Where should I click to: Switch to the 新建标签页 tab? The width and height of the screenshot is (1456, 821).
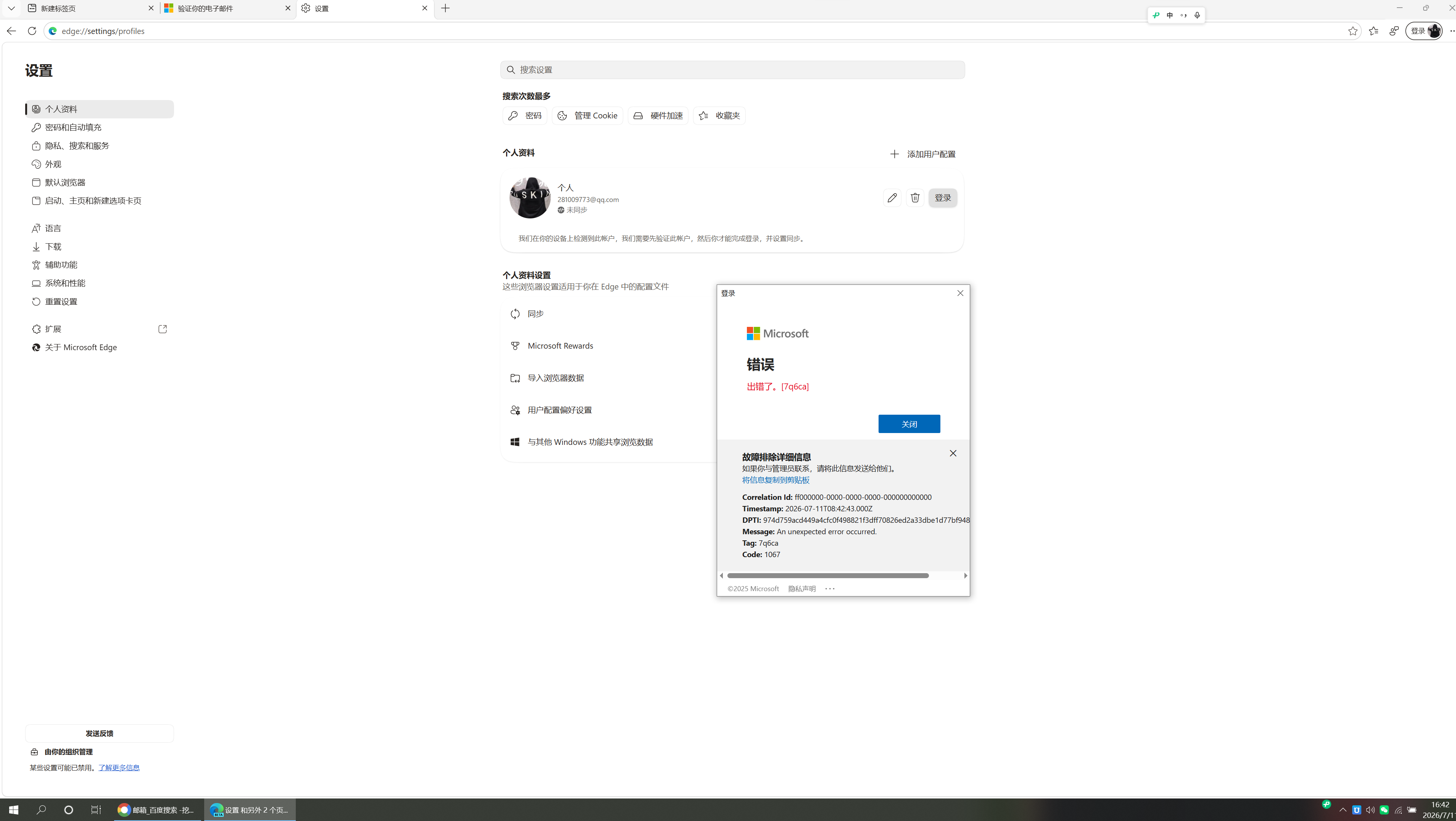[90, 8]
